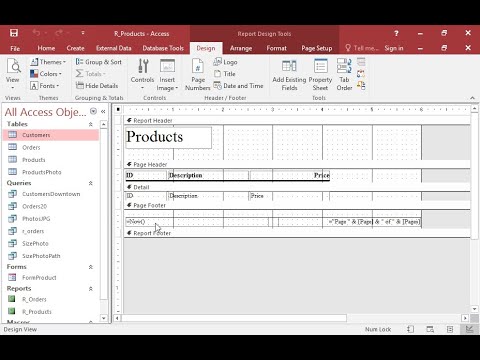The height and width of the screenshot is (360, 480).
Task: Select the SizePhoto query
Action: (x=51, y=244)
